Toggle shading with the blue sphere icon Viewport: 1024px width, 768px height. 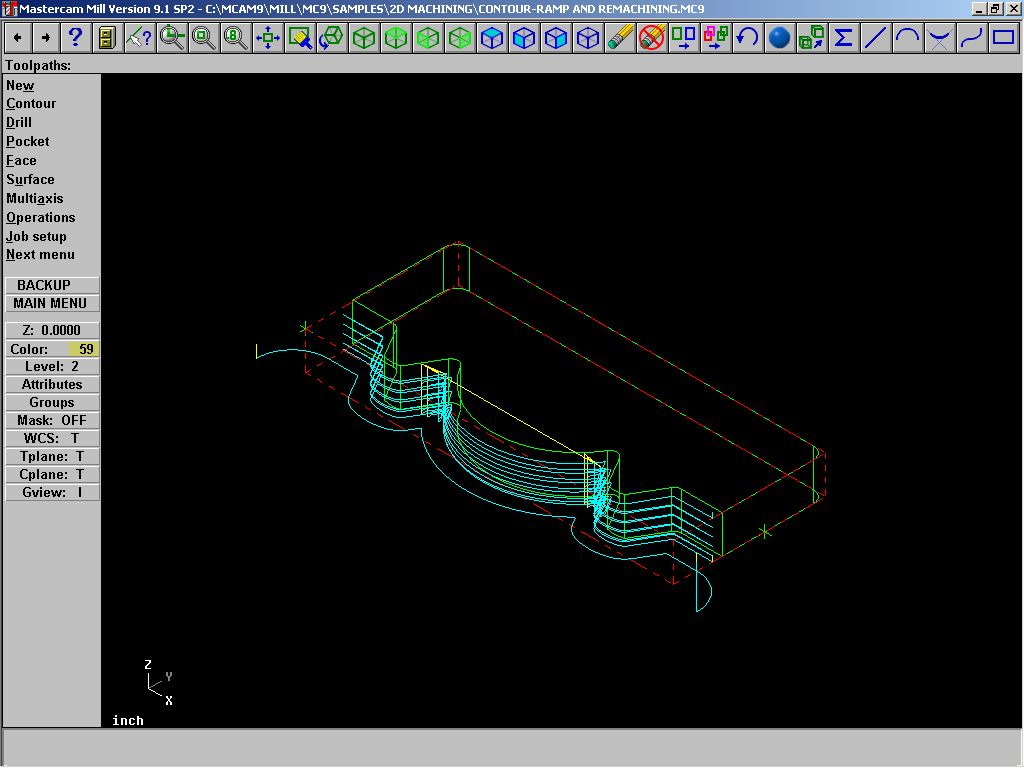point(780,38)
